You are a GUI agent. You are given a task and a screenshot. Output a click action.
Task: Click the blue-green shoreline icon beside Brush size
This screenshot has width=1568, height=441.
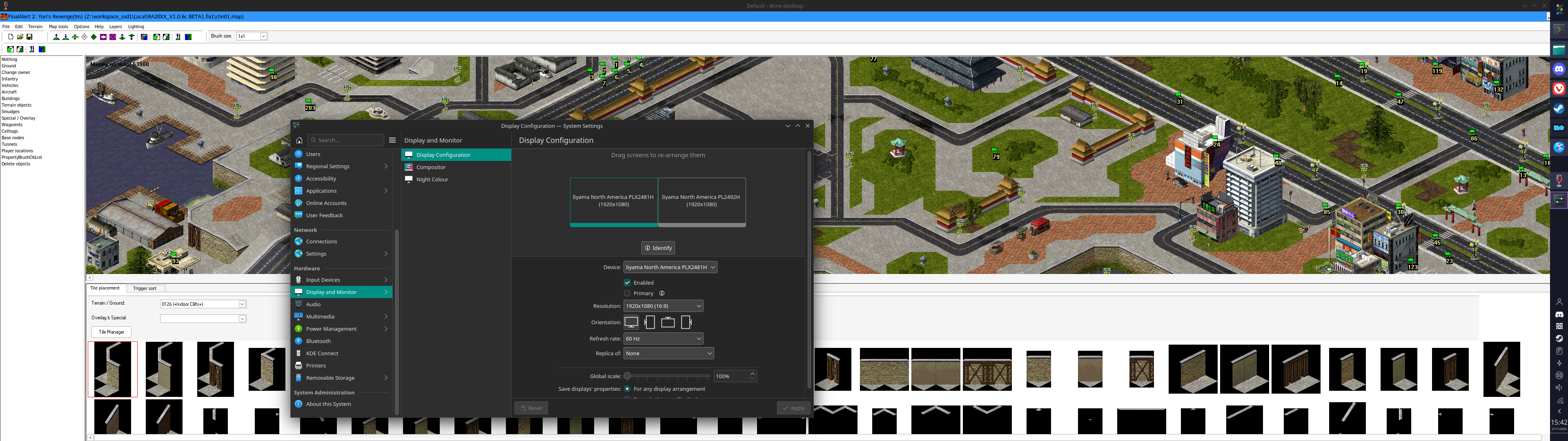point(188,37)
